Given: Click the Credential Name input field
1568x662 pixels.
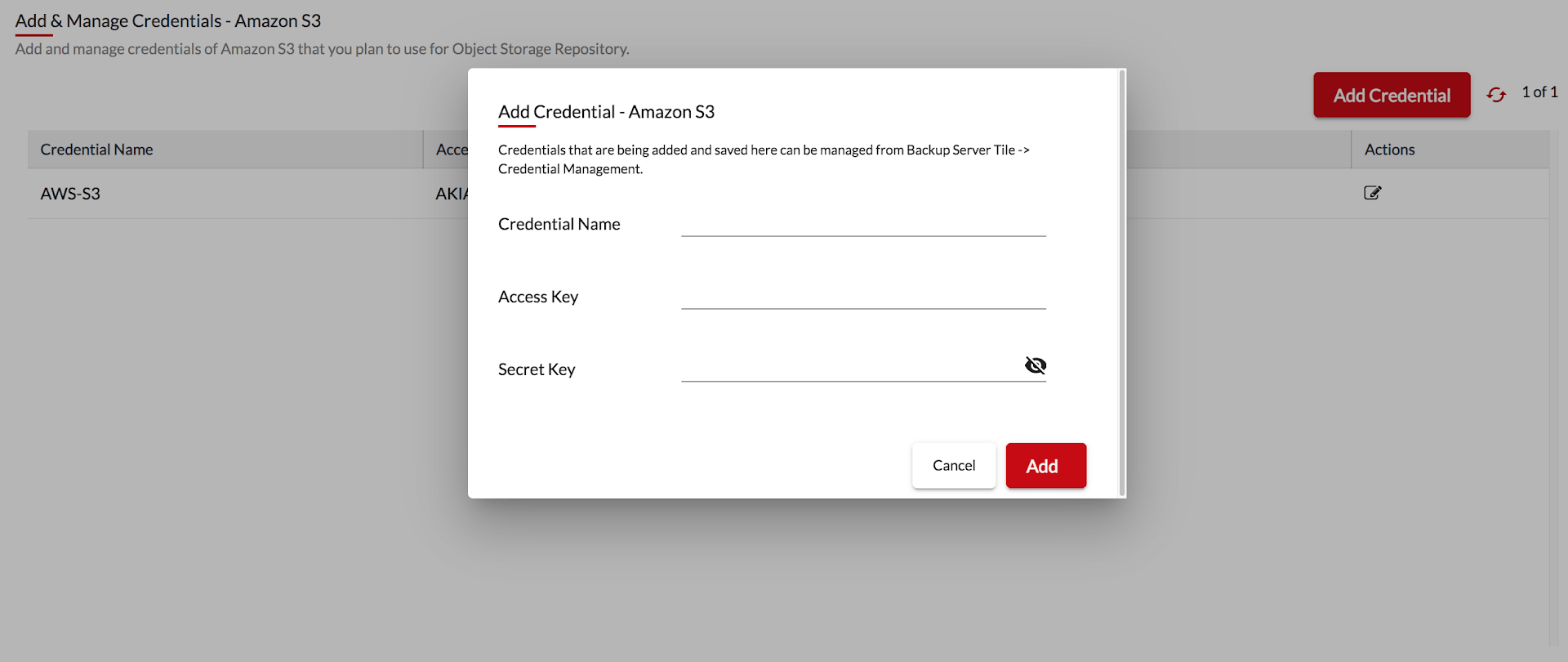Looking at the screenshot, I should tap(863, 223).
